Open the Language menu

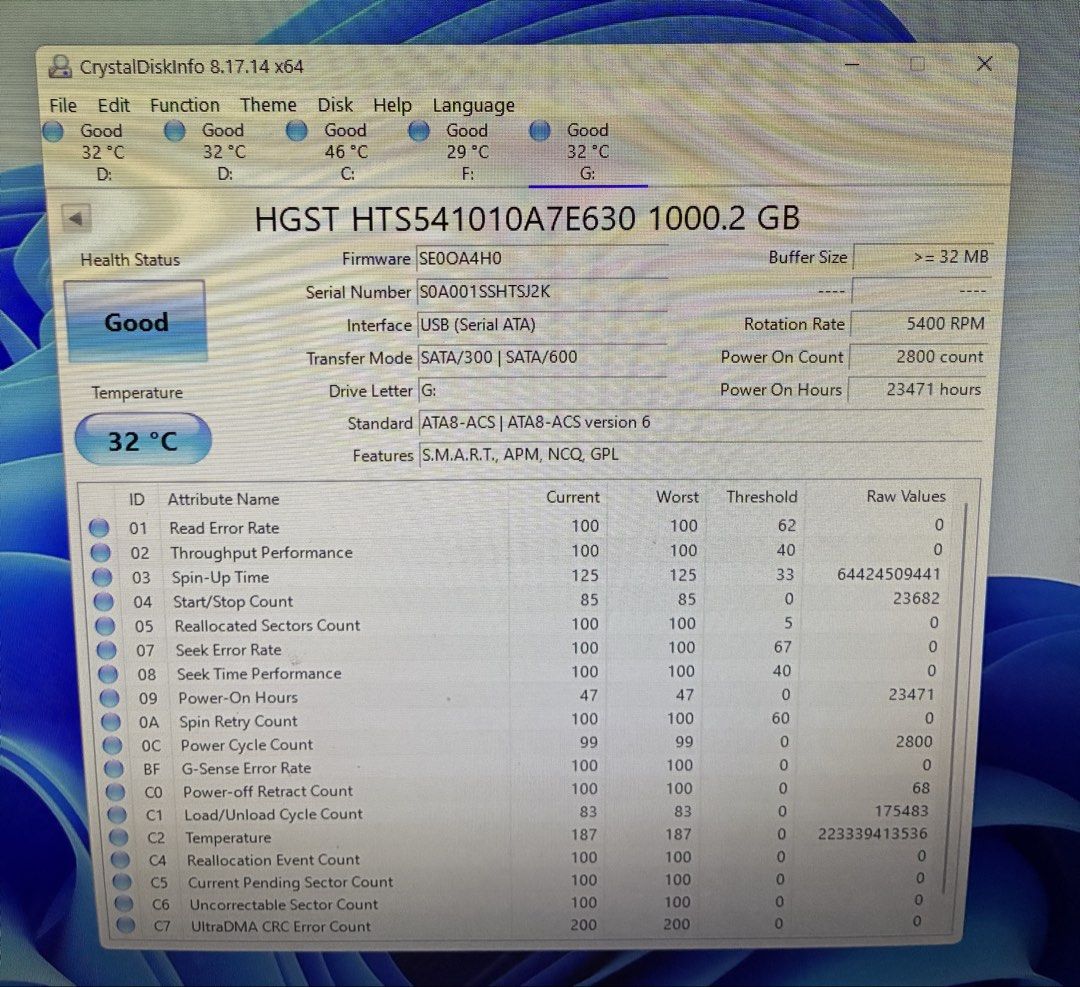coord(473,105)
